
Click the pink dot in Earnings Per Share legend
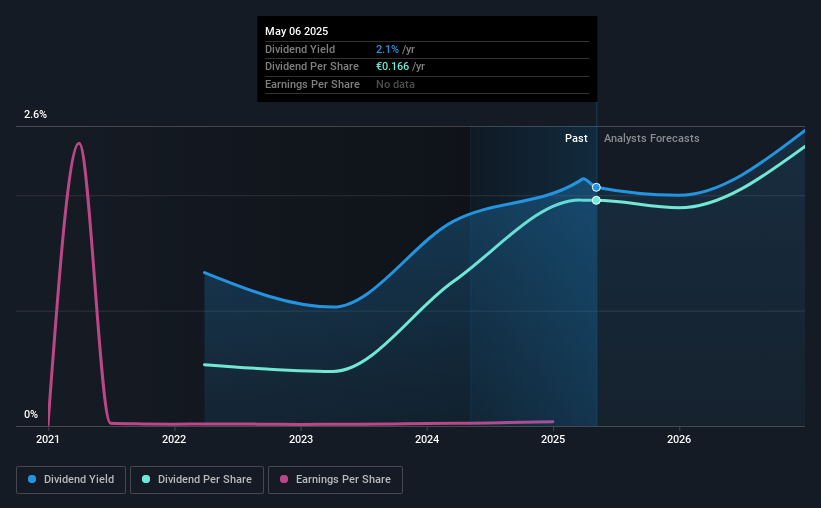click(284, 479)
